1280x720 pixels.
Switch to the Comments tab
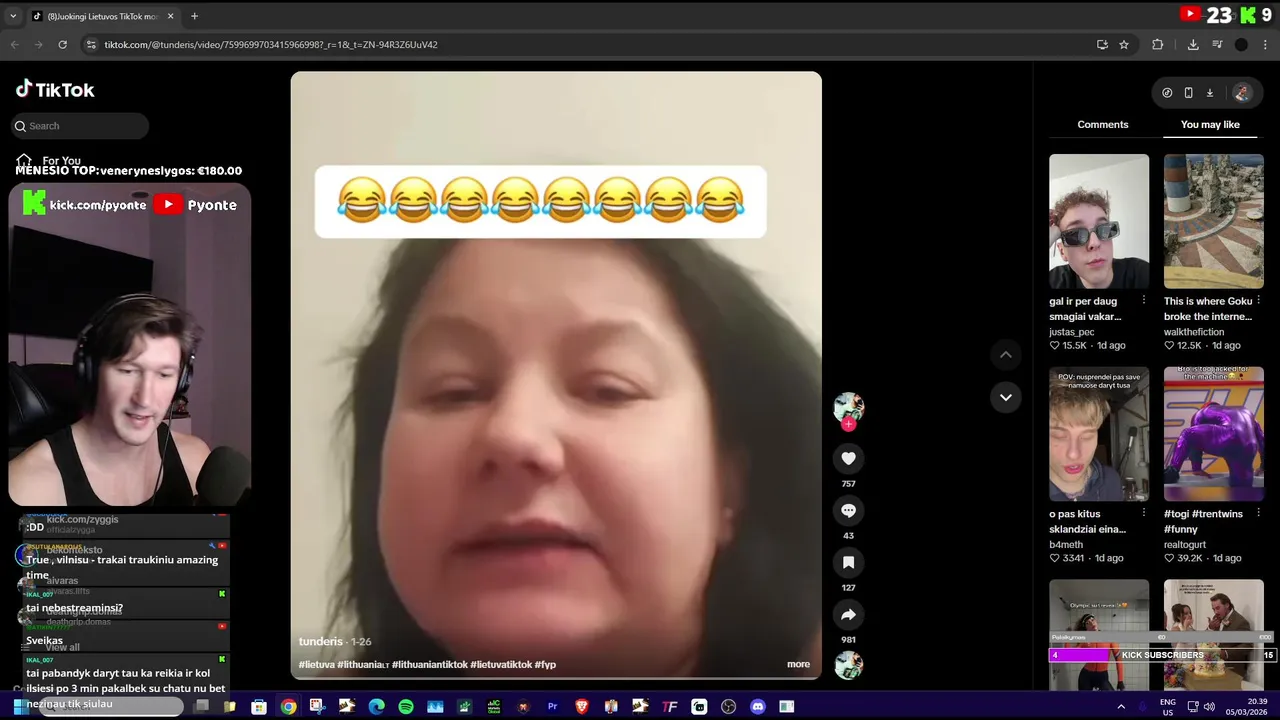pyautogui.click(x=1103, y=124)
